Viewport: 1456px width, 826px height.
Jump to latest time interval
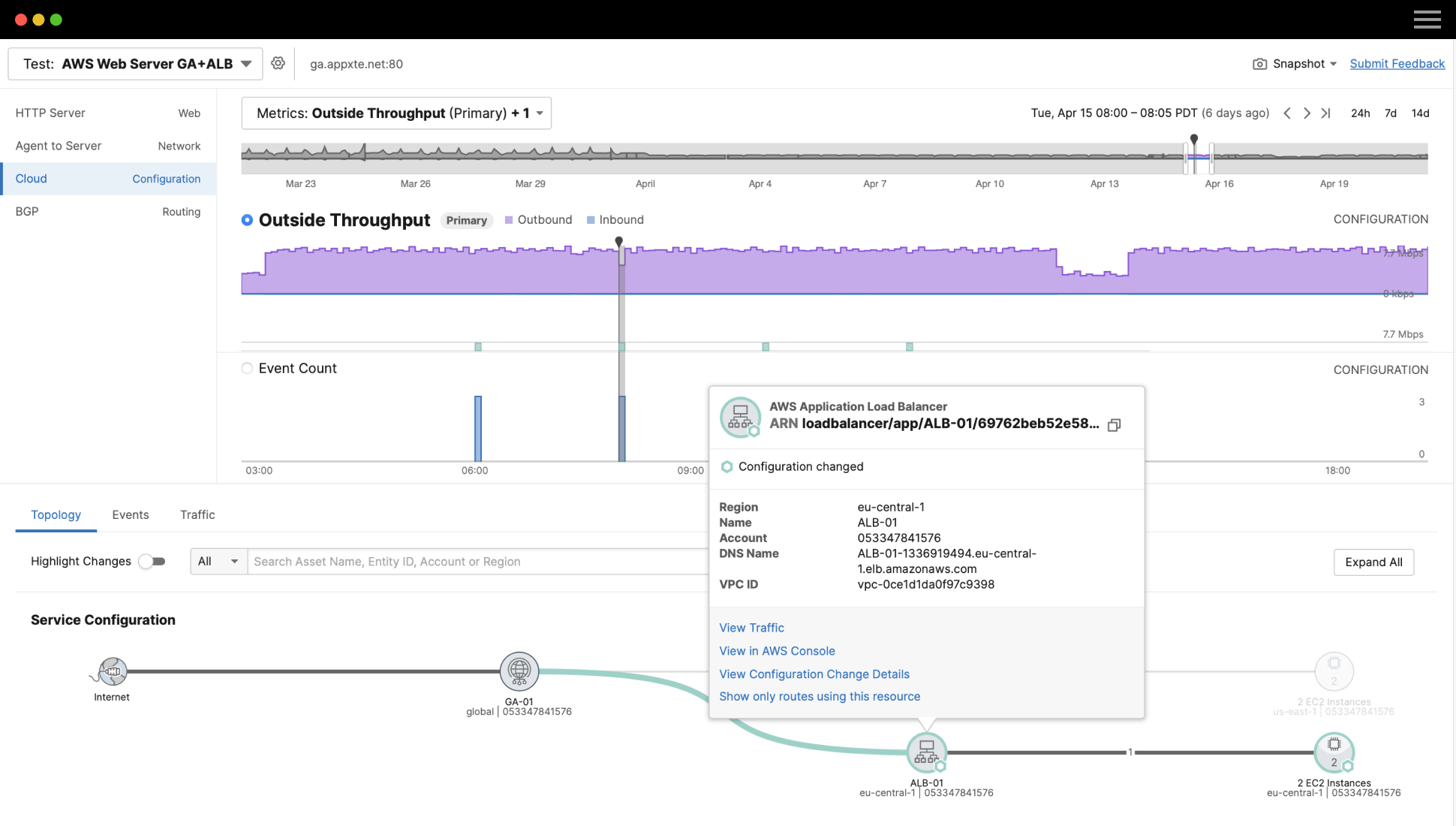point(1326,113)
